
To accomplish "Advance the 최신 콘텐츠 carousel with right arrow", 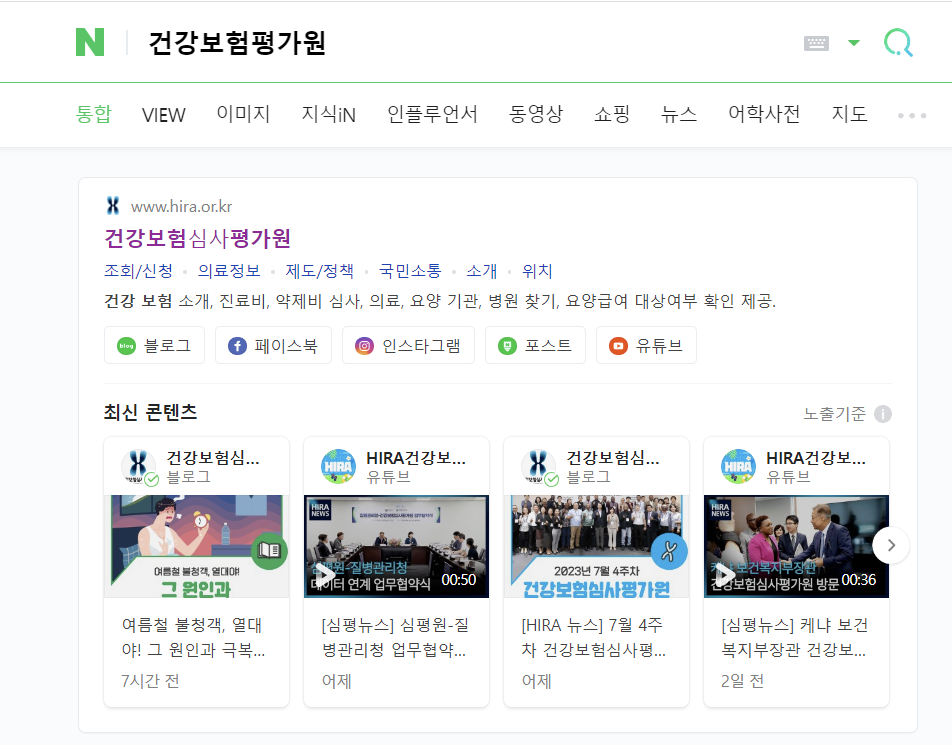I will pyautogui.click(x=890, y=544).
